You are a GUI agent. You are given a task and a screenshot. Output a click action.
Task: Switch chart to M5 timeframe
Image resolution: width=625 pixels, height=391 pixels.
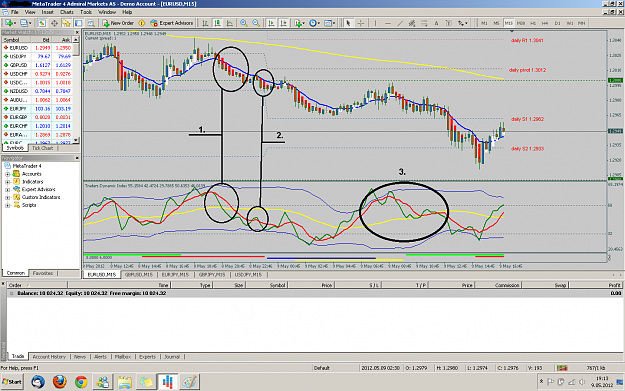(x=496, y=23)
